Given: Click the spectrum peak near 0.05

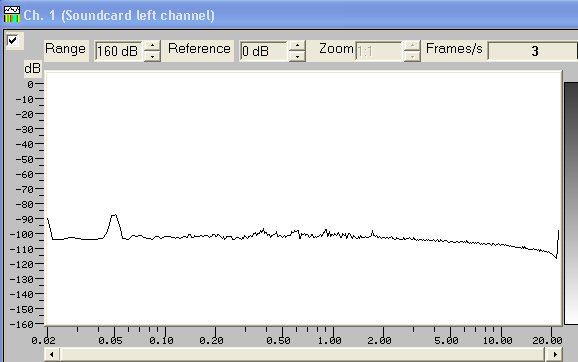Looking at the screenshot, I should [x=115, y=215].
